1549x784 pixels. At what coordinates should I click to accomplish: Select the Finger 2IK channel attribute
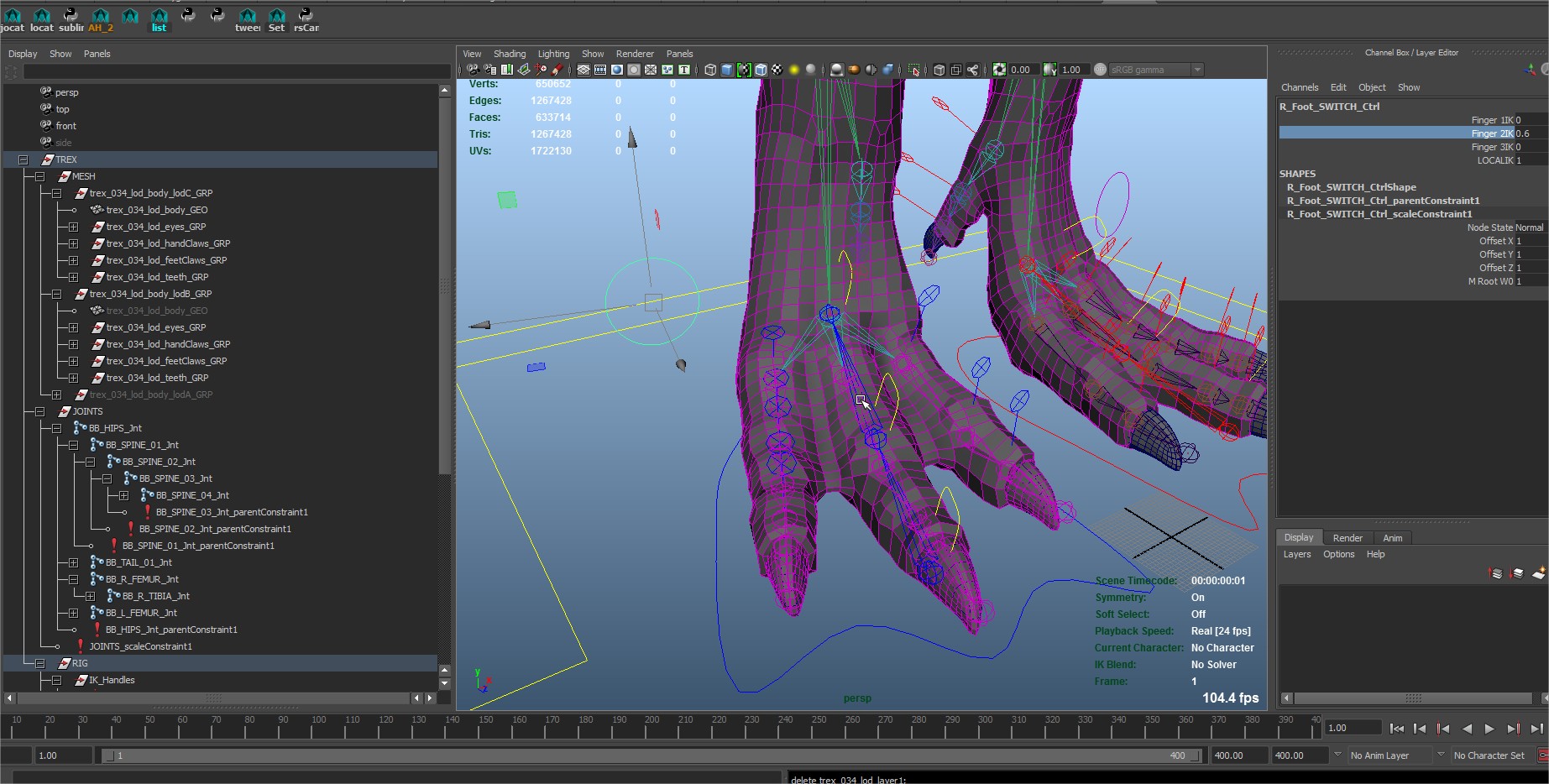click(1492, 133)
